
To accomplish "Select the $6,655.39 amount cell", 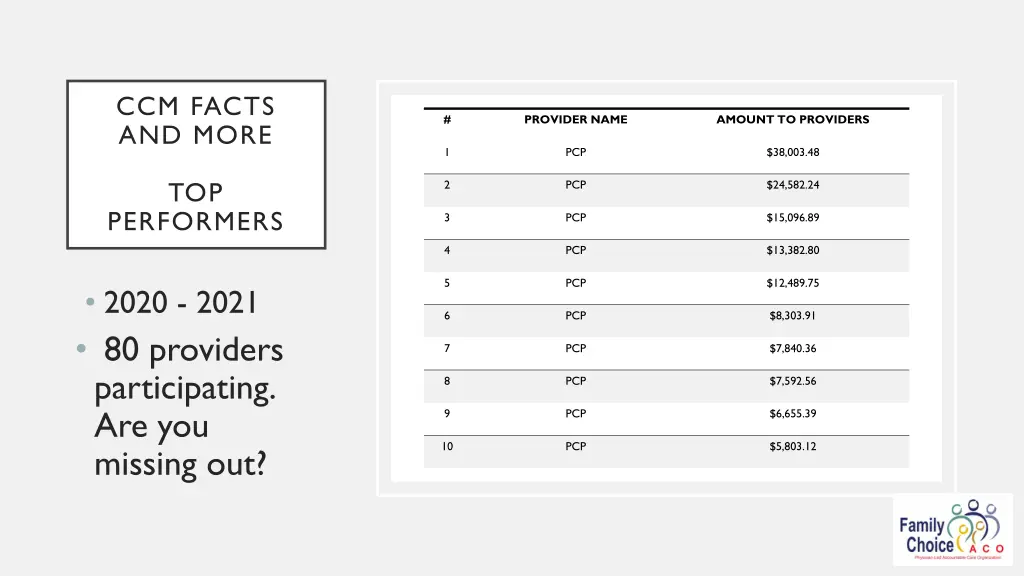I will coord(793,413).
